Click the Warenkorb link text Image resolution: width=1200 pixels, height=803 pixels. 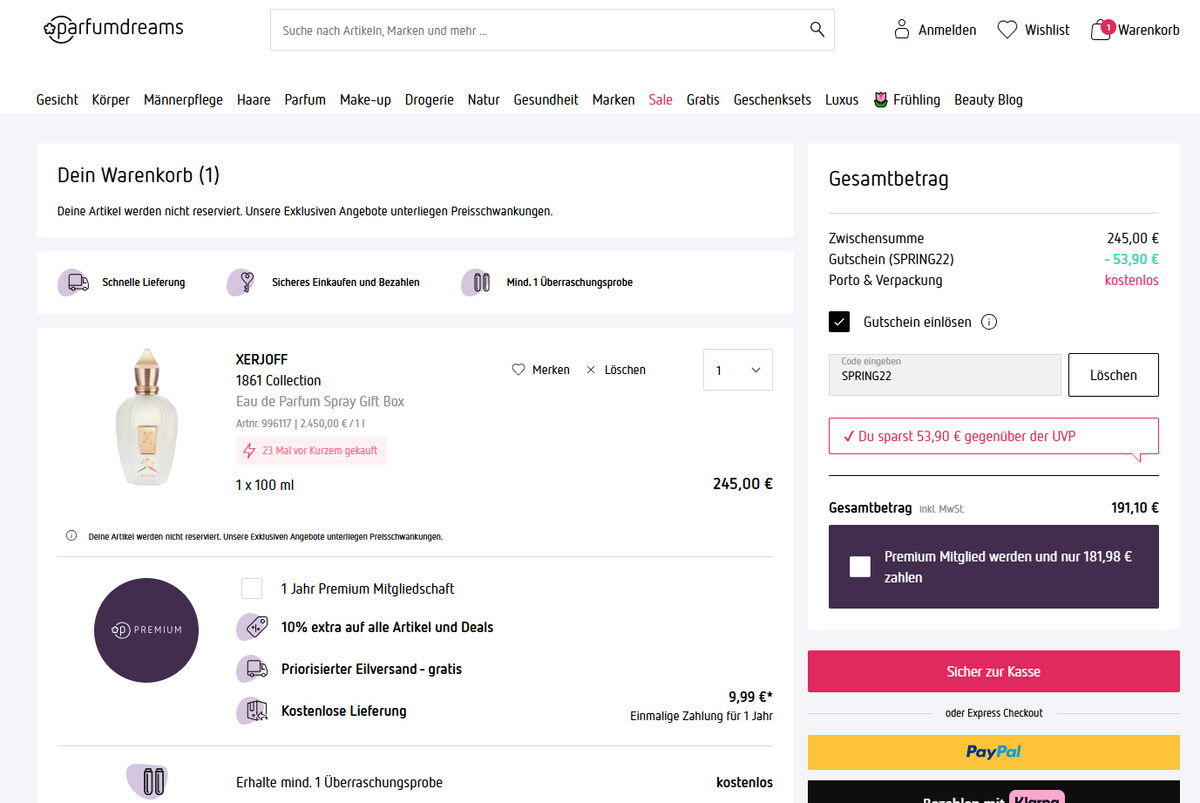1149,30
